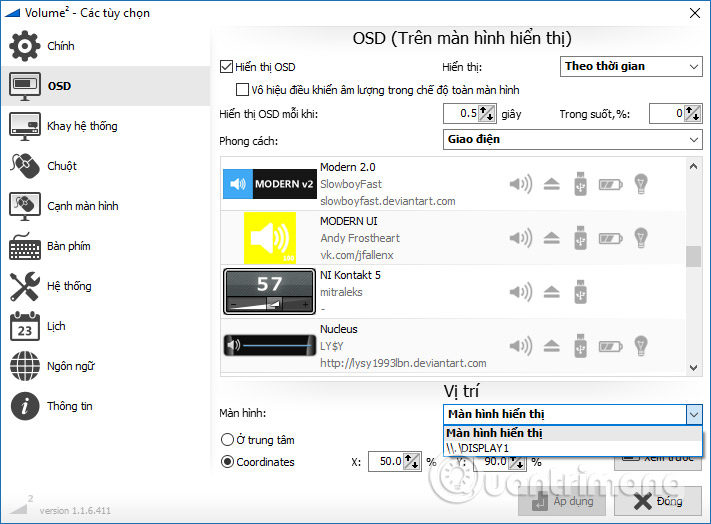The height and width of the screenshot is (524, 711).
Task: Open Cạnh màn hình screen edges icon
Action: (24, 206)
